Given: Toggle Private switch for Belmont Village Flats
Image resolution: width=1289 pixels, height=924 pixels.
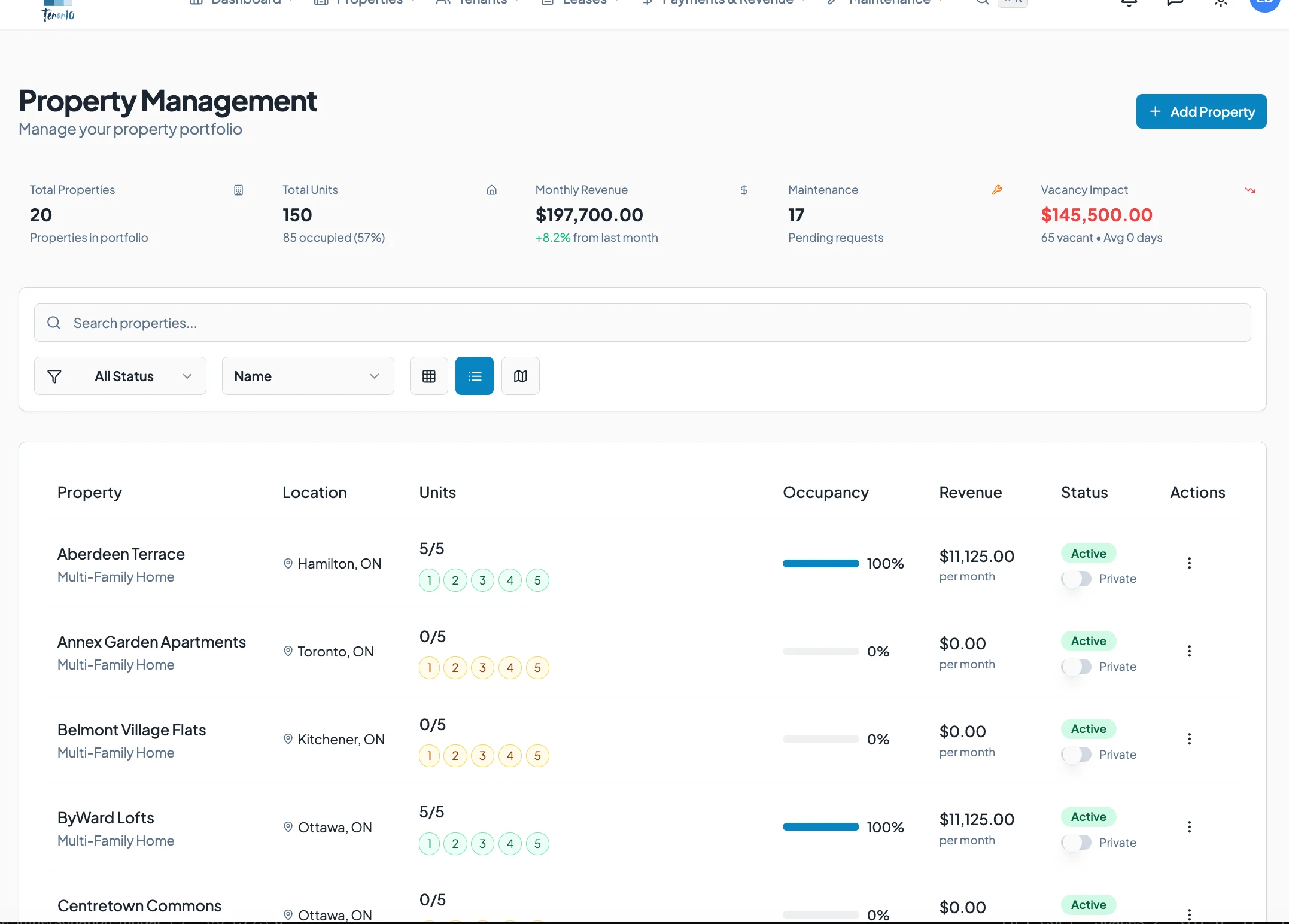Looking at the screenshot, I should 1077,755.
